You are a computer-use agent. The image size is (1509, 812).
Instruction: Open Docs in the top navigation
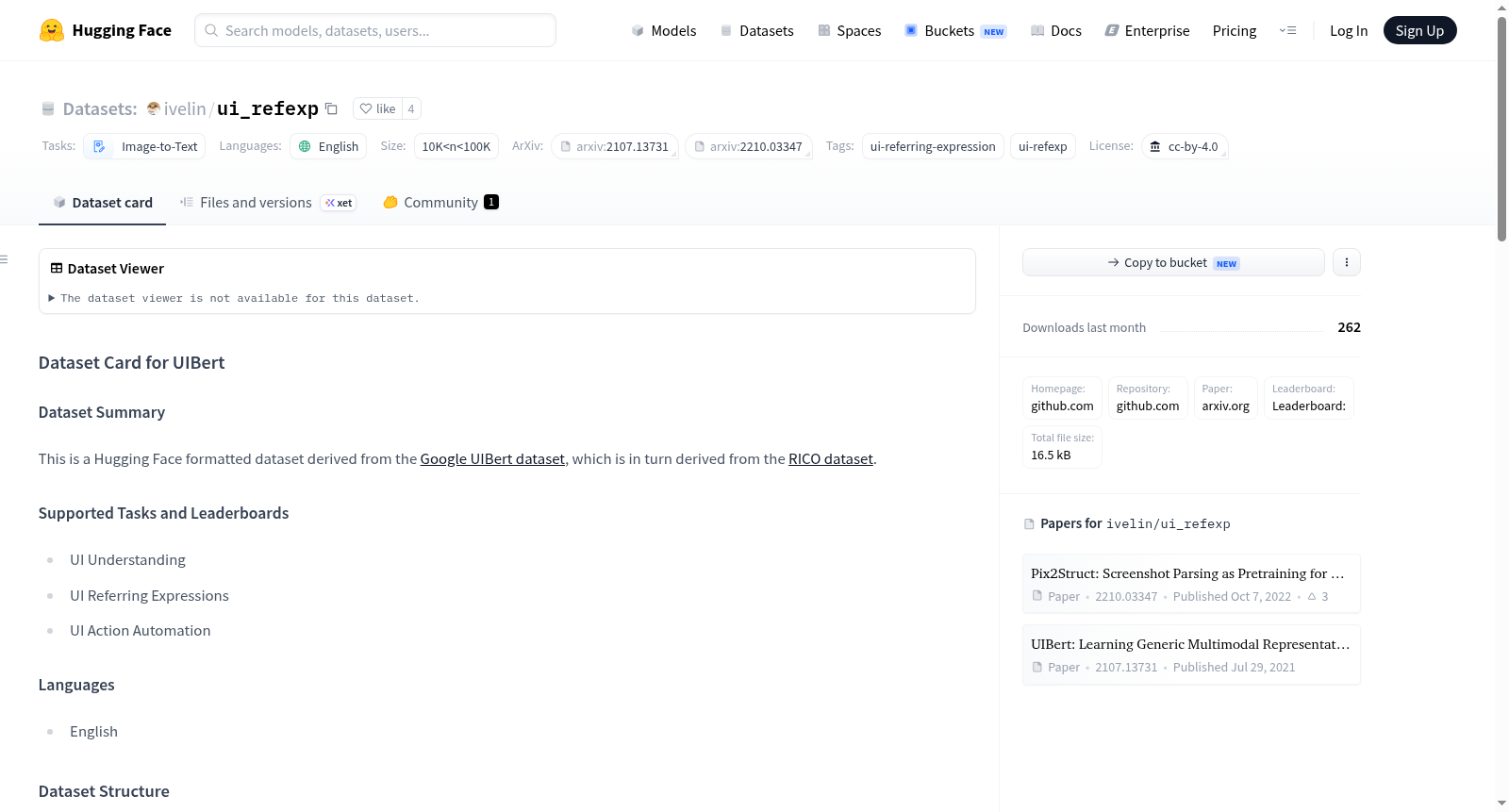tap(1056, 30)
